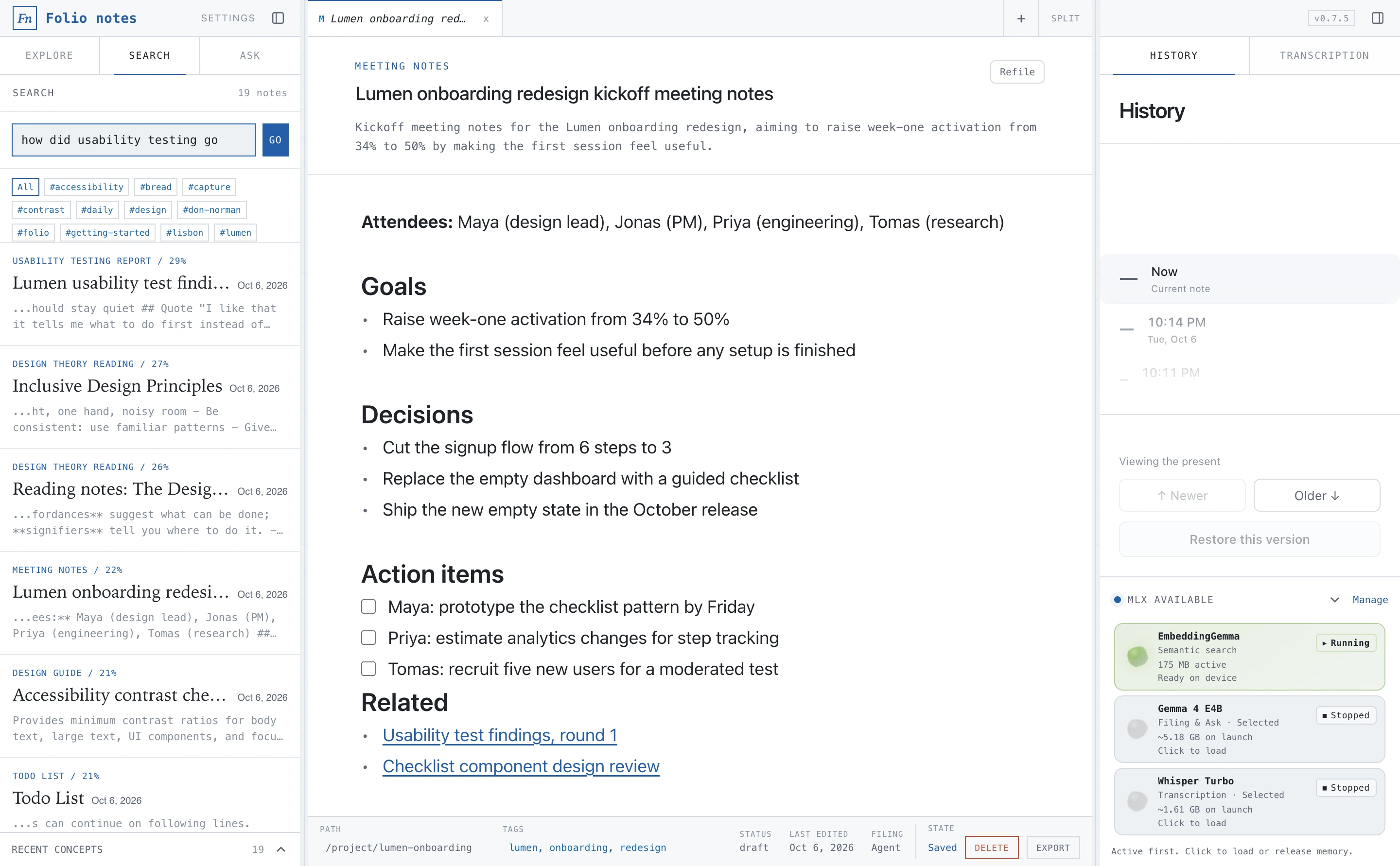Click the GO search button
The image size is (1400, 866).
coord(276,140)
